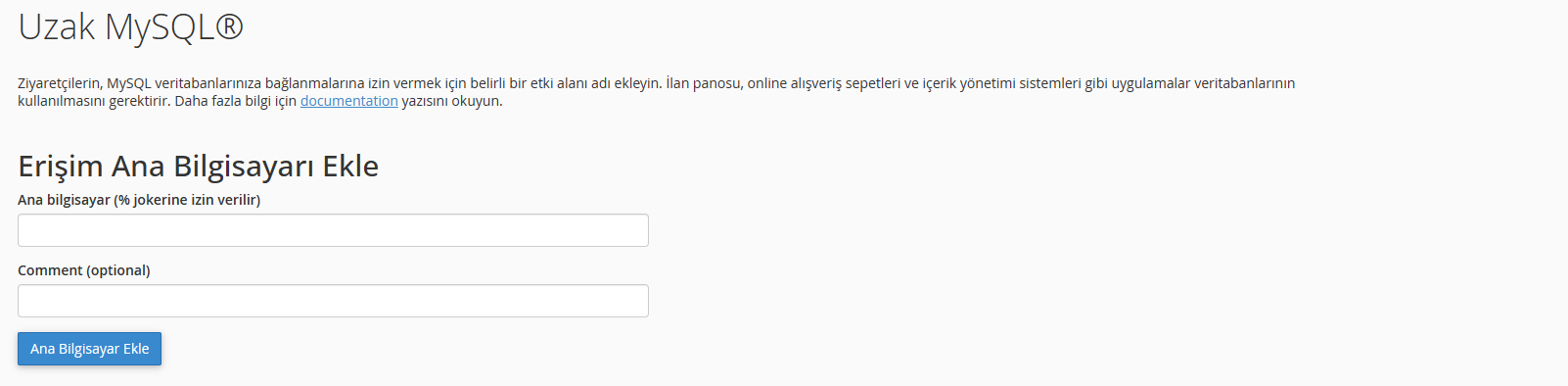Click 'kullanılmasını gerektirir' in second description line
The image size is (1568, 386).
(x=92, y=101)
